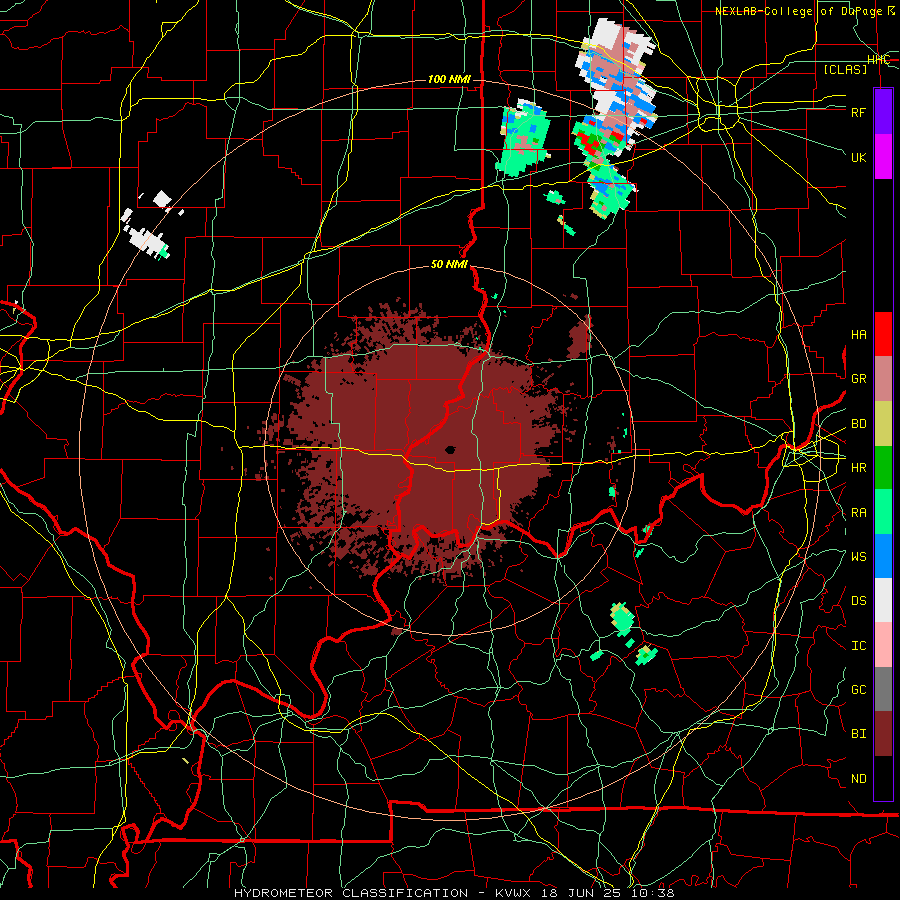Viewport: 900px width, 900px height.
Task: Click the 'IC' legend label
Action: coord(858,646)
